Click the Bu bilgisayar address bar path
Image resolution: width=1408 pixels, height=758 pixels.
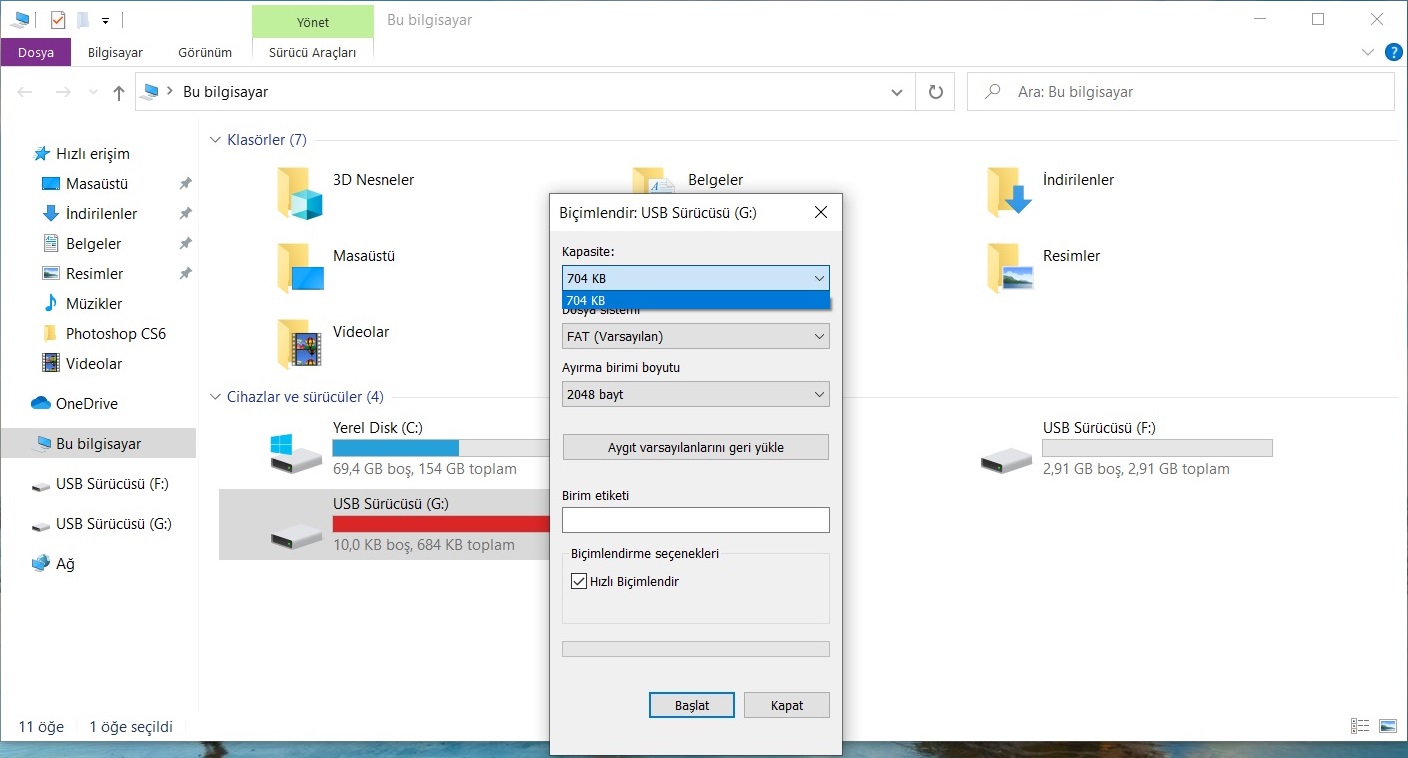click(225, 92)
